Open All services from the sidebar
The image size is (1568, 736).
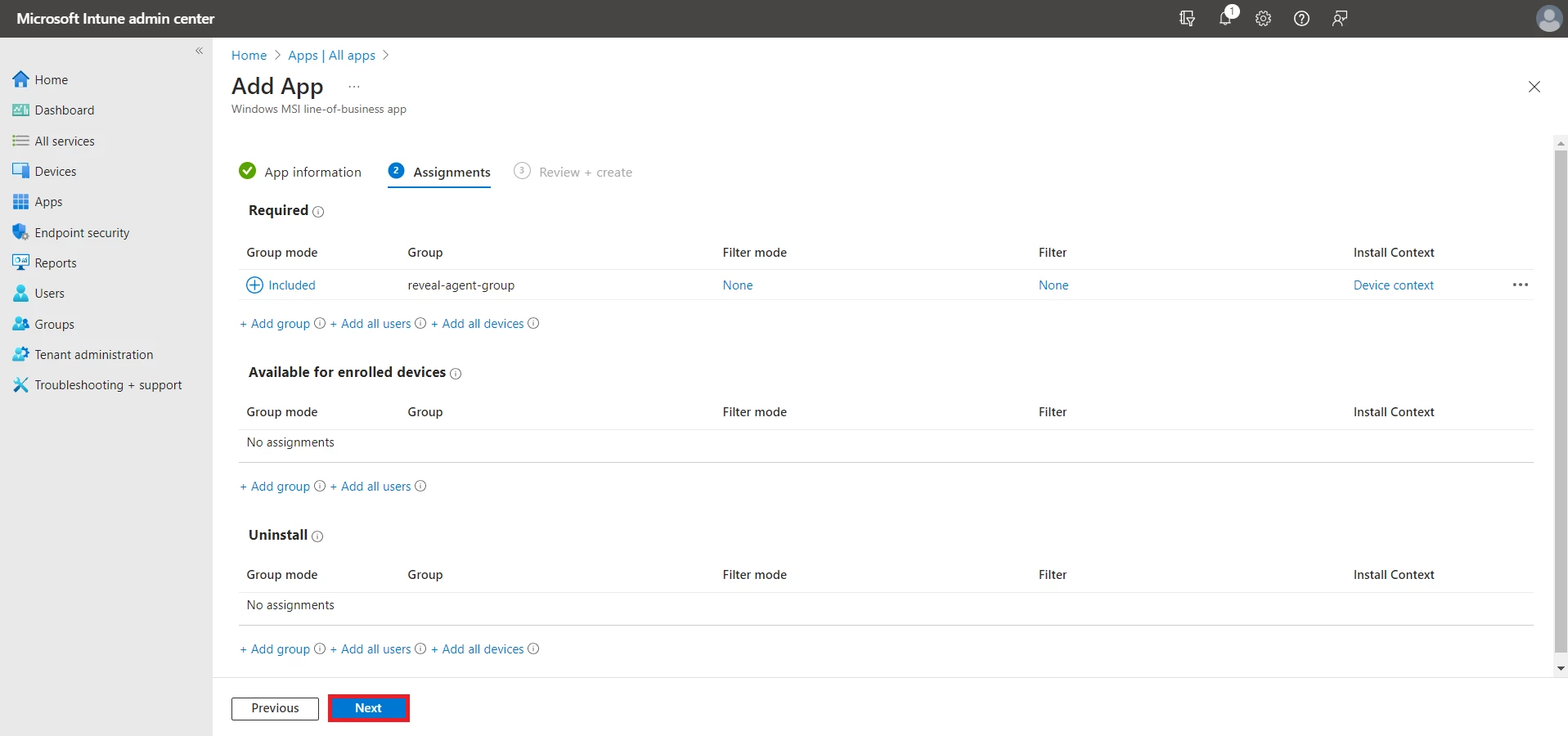pos(65,141)
